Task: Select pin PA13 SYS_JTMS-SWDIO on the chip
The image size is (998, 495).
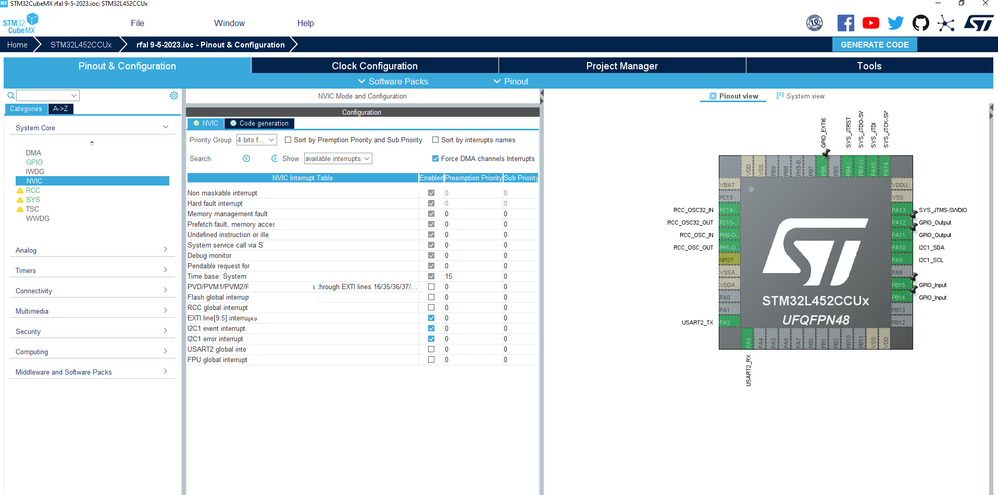Action: click(901, 210)
